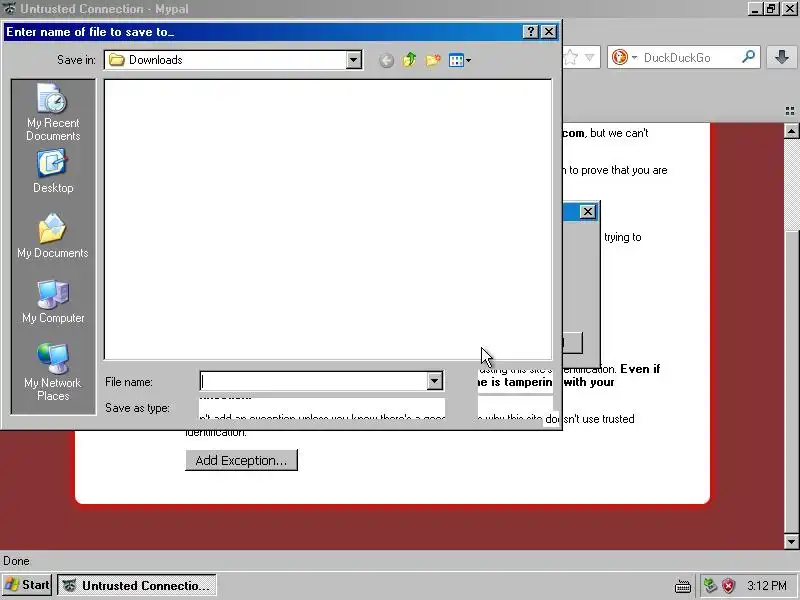Screen dimensions: 800x600
Task: Open the safely remove hardware tray icon
Action: tap(710, 585)
